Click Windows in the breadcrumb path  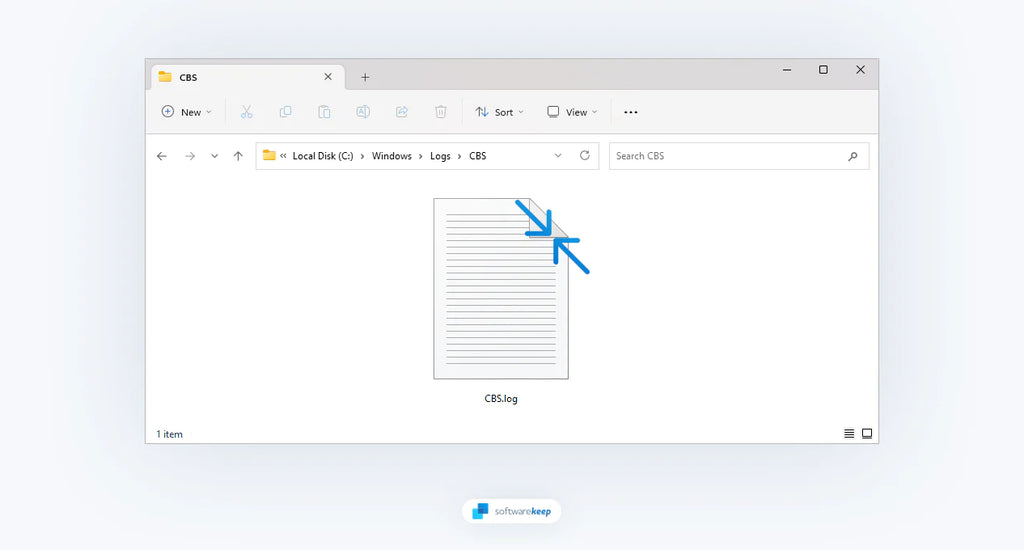pyautogui.click(x=392, y=156)
